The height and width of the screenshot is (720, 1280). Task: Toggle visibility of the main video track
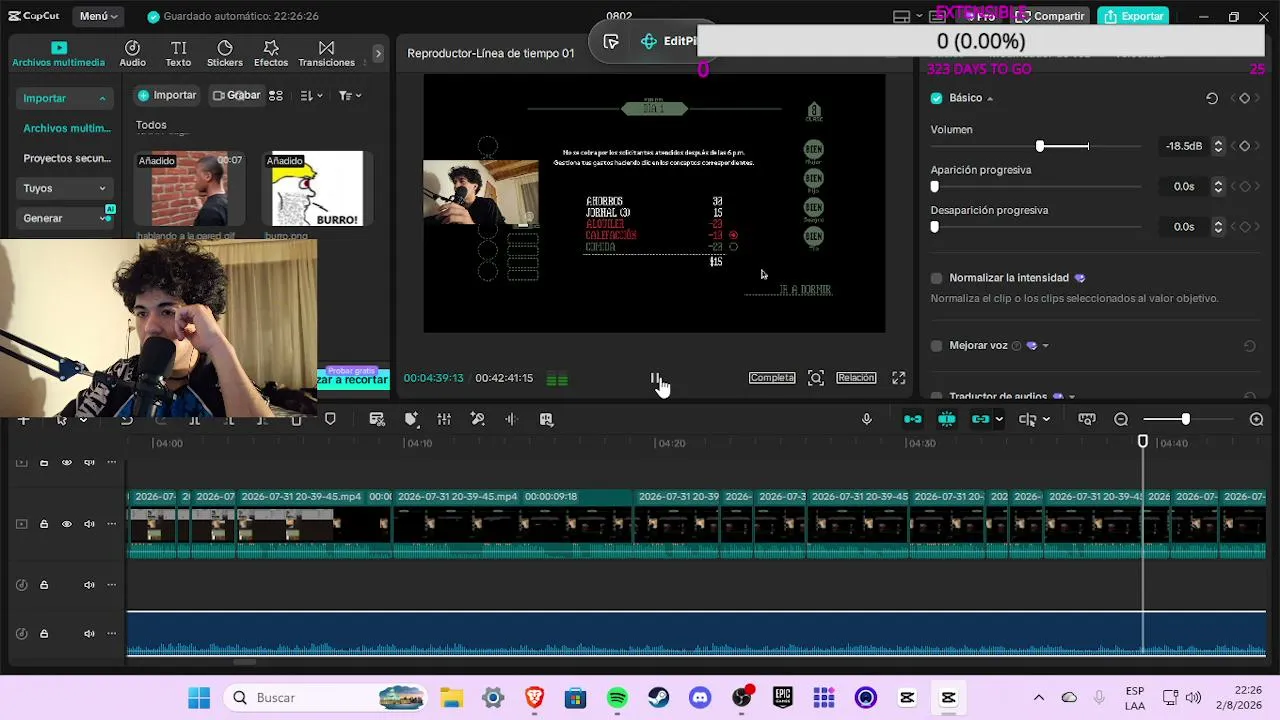[67, 524]
